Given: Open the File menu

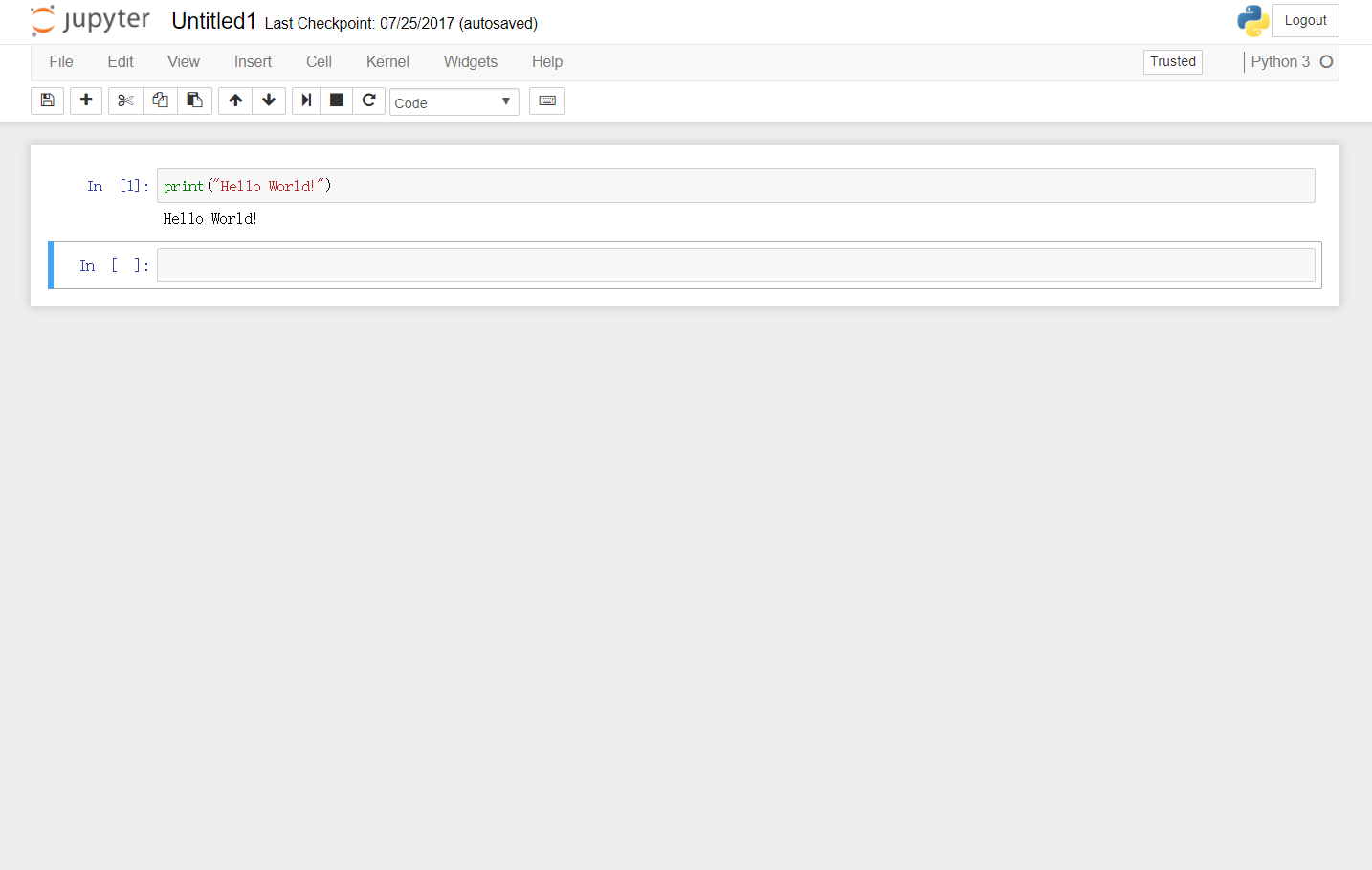Looking at the screenshot, I should (61, 62).
